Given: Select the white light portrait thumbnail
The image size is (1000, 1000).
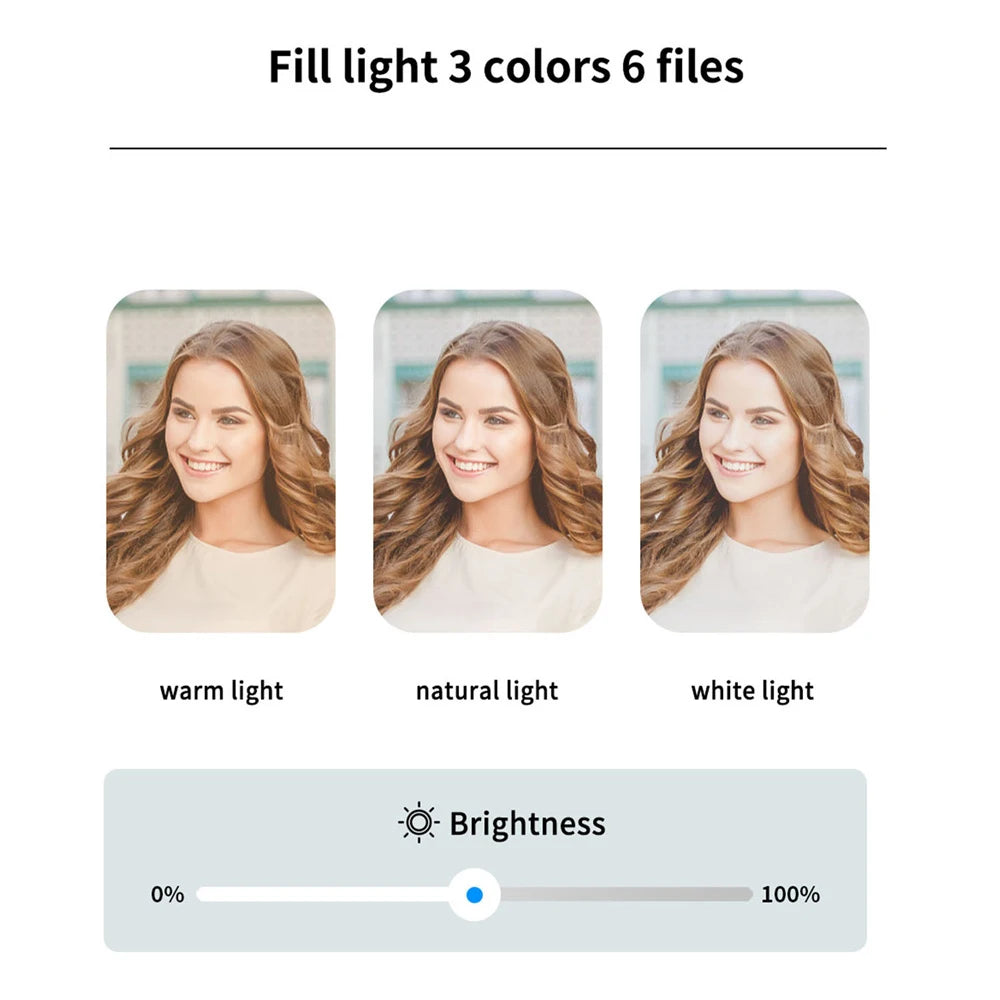Looking at the screenshot, I should tap(755, 461).
